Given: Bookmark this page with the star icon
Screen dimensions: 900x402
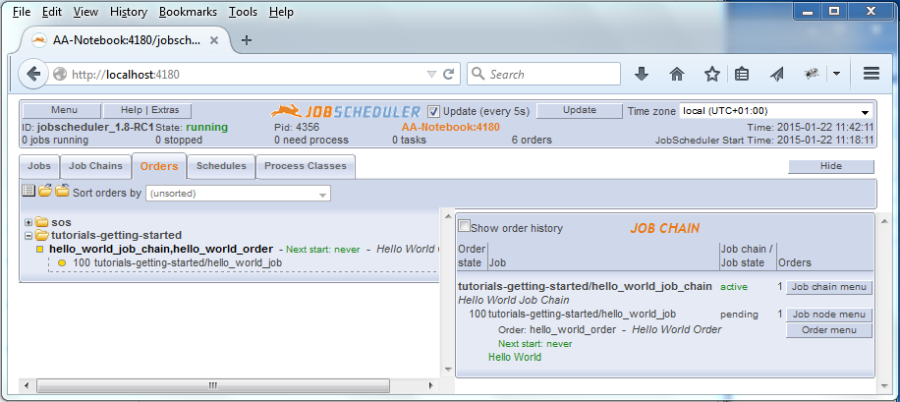Looking at the screenshot, I should 711,74.
